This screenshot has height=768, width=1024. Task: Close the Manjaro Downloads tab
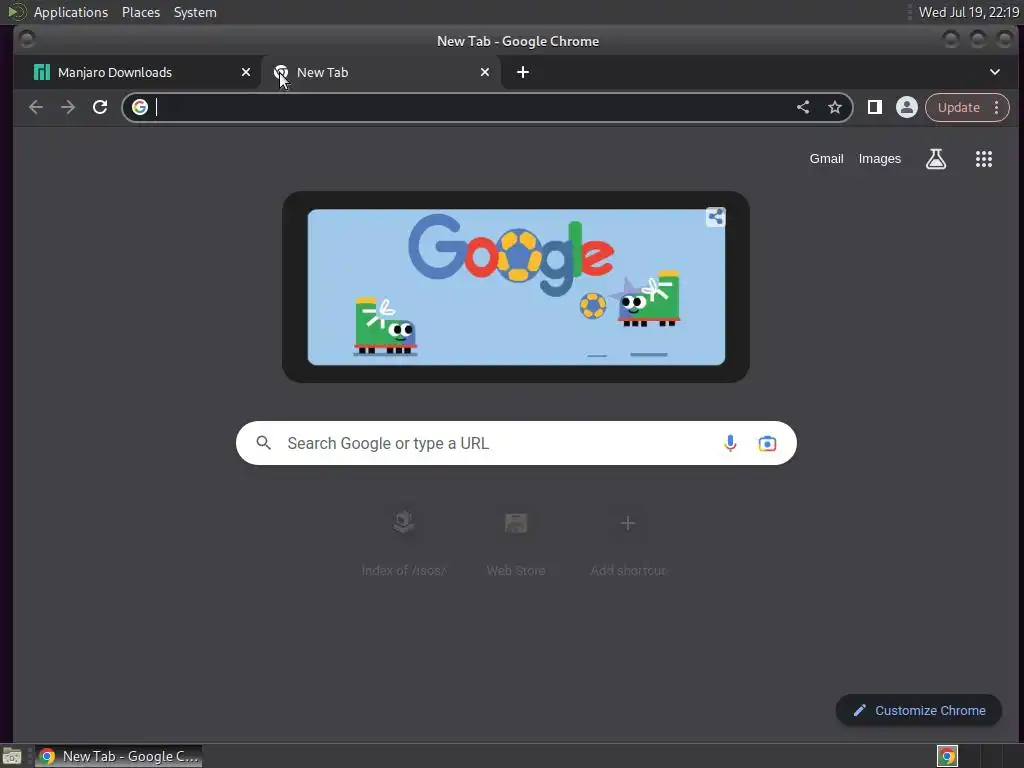(x=246, y=72)
